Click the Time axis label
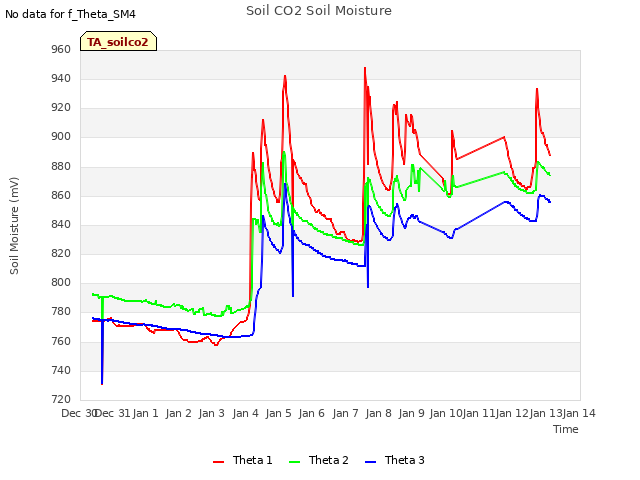 pyautogui.click(x=566, y=429)
